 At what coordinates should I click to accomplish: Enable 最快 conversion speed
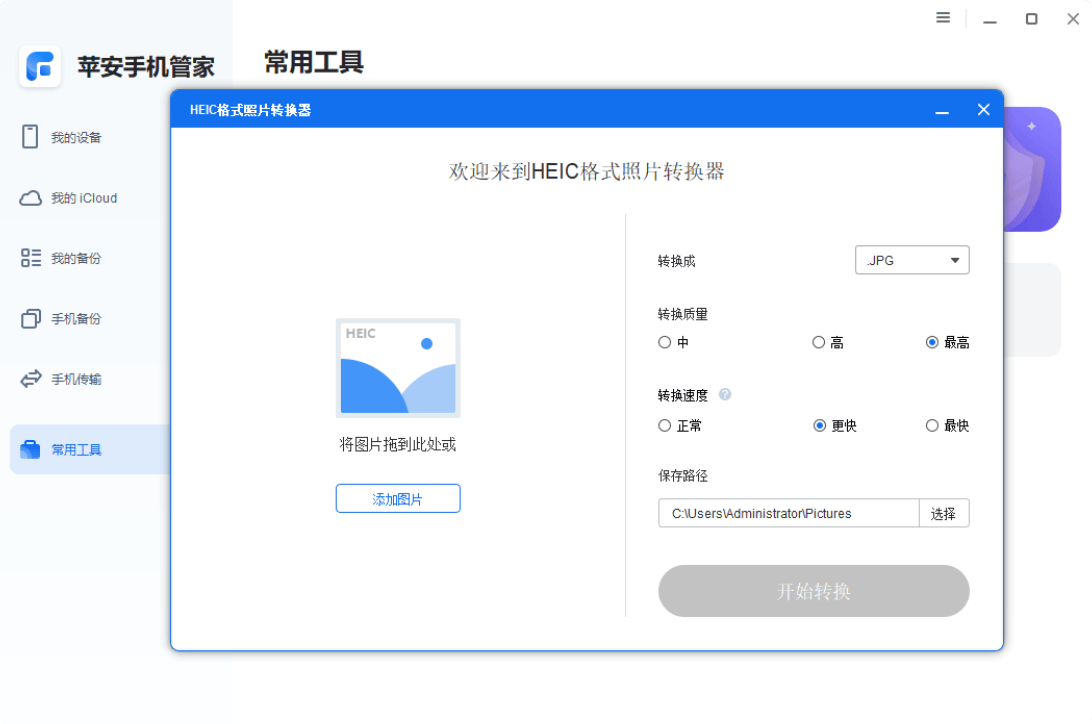point(931,425)
